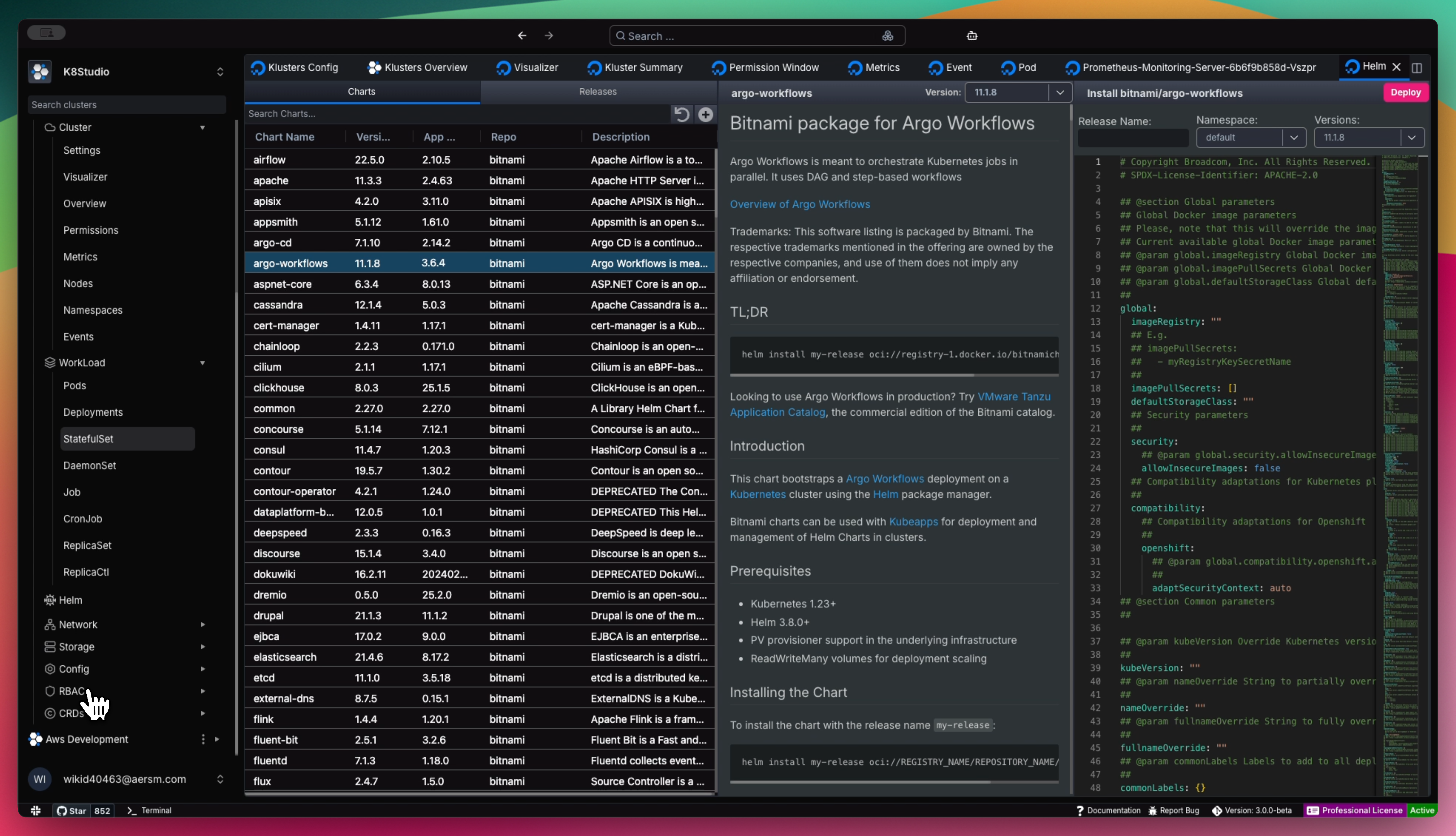Image resolution: width=1456 pixels, height=836 pixels.
Task: Switch to the Visualizer tab
Action: (527, 68)
